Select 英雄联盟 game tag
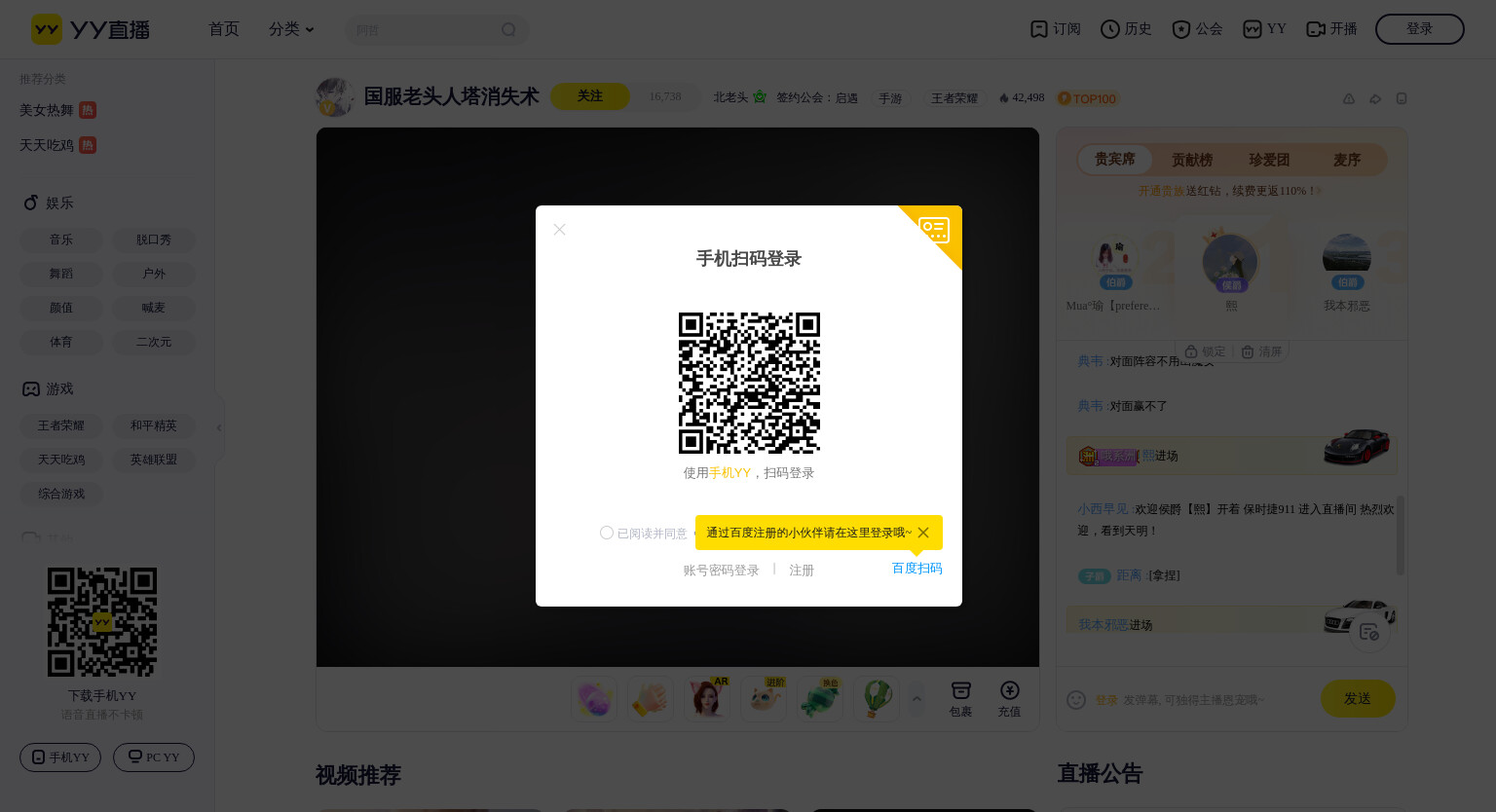The height and width of the screenshot is (812, 1496). (154, 460)
